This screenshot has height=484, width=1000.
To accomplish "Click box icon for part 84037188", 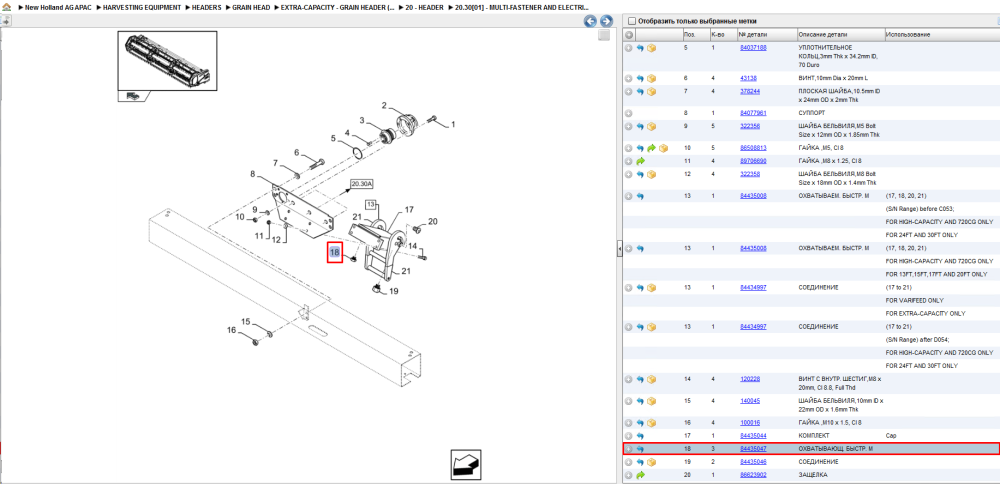I will (x=651, y=48).
